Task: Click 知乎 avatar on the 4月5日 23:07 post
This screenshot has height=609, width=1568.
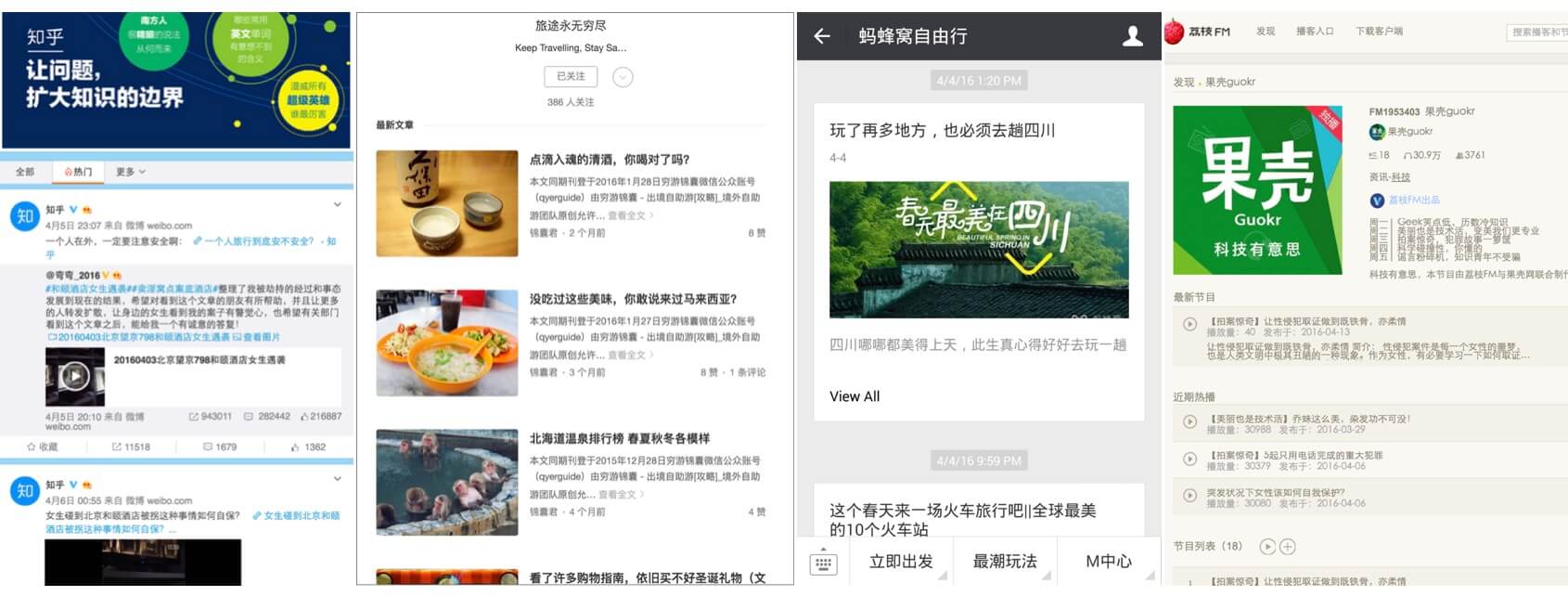Action: [x=24, y=216]
